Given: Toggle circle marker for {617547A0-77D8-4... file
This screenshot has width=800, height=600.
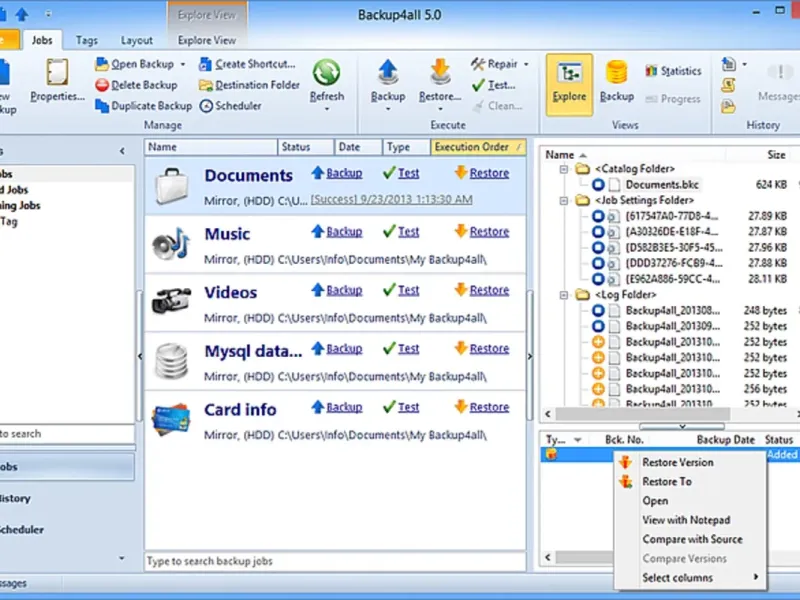Looking at the screenshot, I should [x=598, y=216].
